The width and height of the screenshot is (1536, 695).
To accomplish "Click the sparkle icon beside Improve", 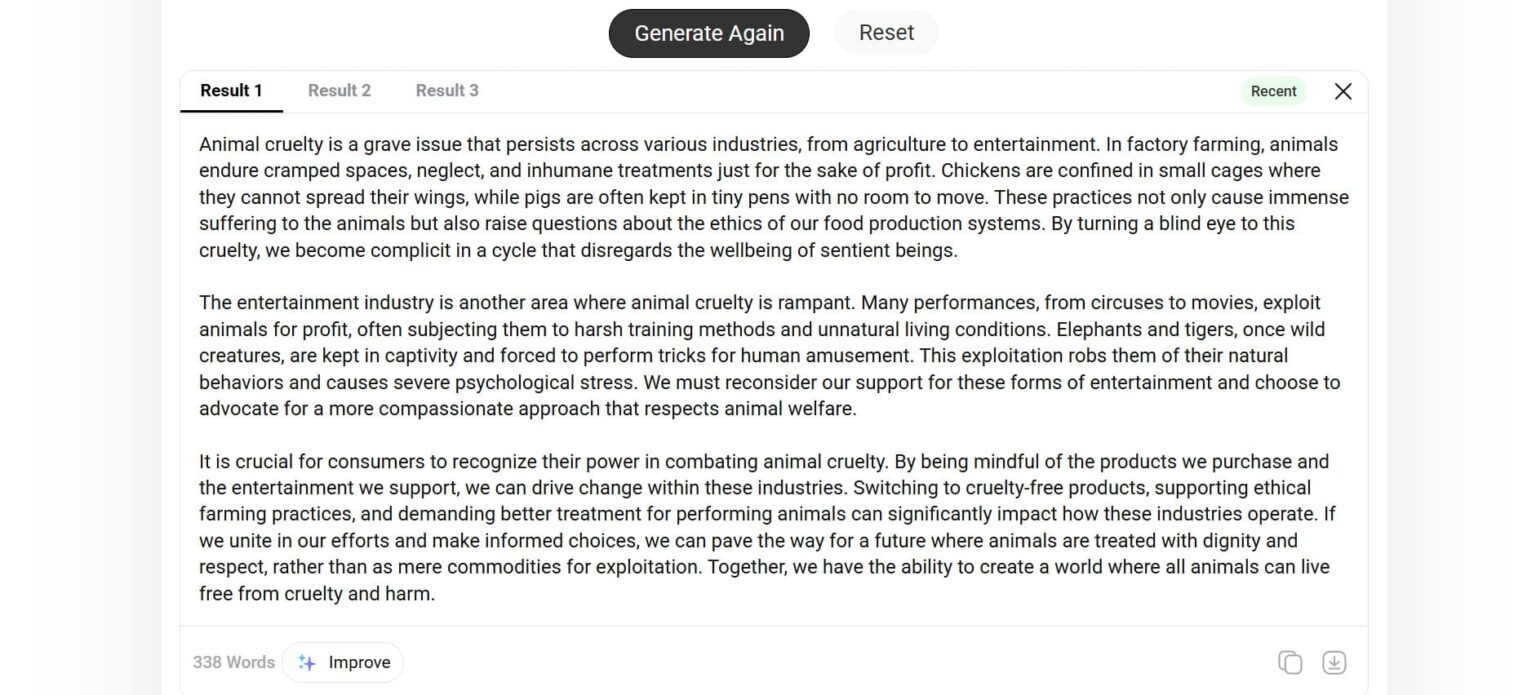I will [307, 662].
